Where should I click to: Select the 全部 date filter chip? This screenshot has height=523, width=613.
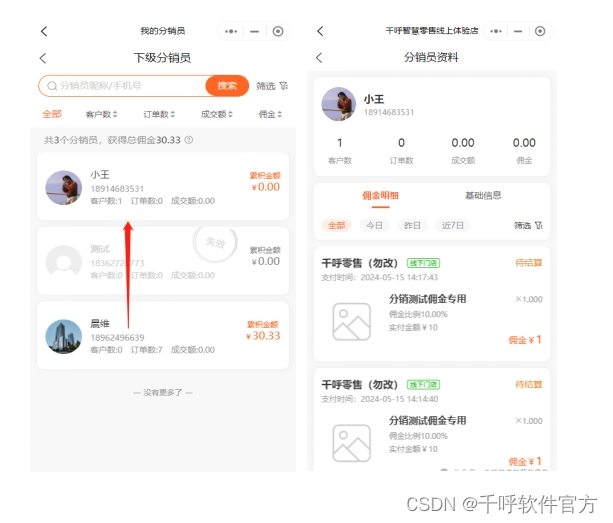(337, 226)
